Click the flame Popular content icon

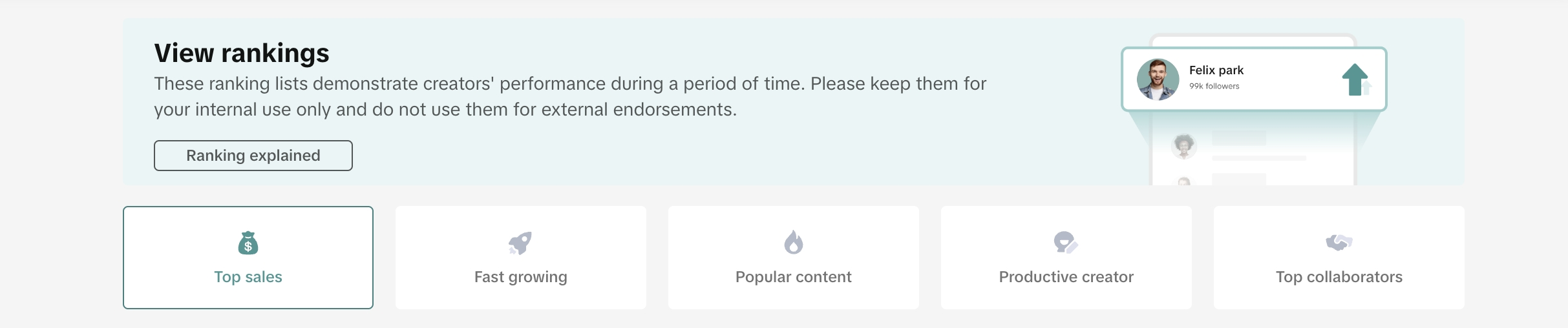793,243
